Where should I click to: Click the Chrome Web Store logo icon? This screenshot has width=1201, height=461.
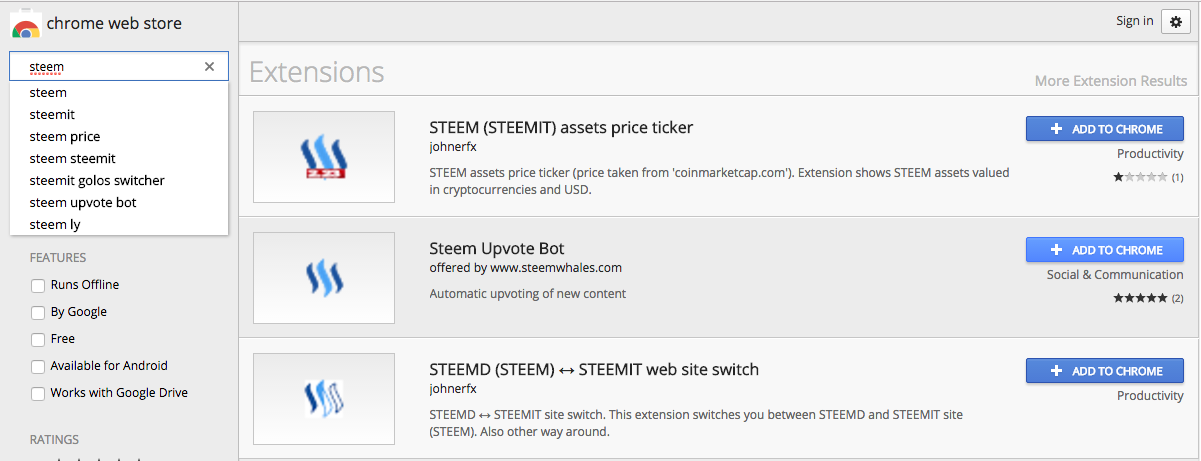[25, 23]
